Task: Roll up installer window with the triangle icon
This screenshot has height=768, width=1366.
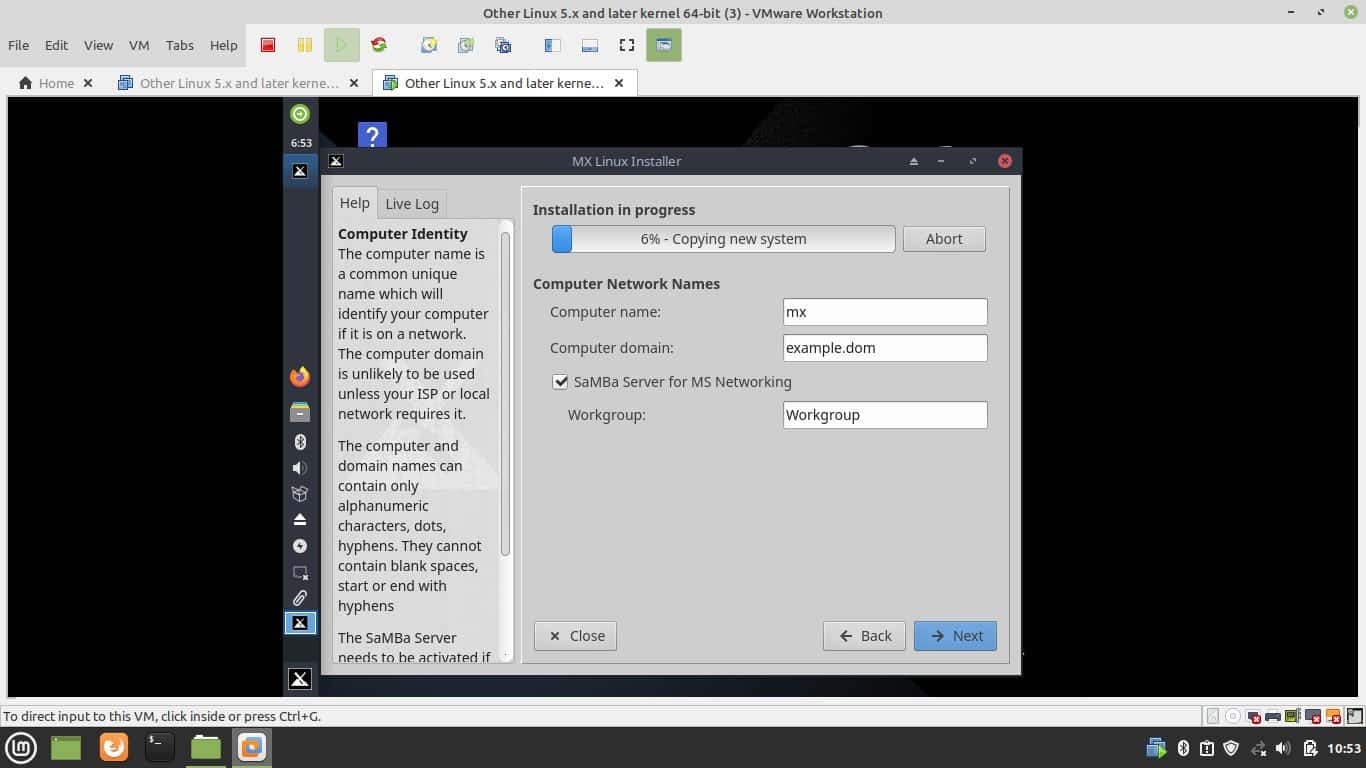Action: 913,161
